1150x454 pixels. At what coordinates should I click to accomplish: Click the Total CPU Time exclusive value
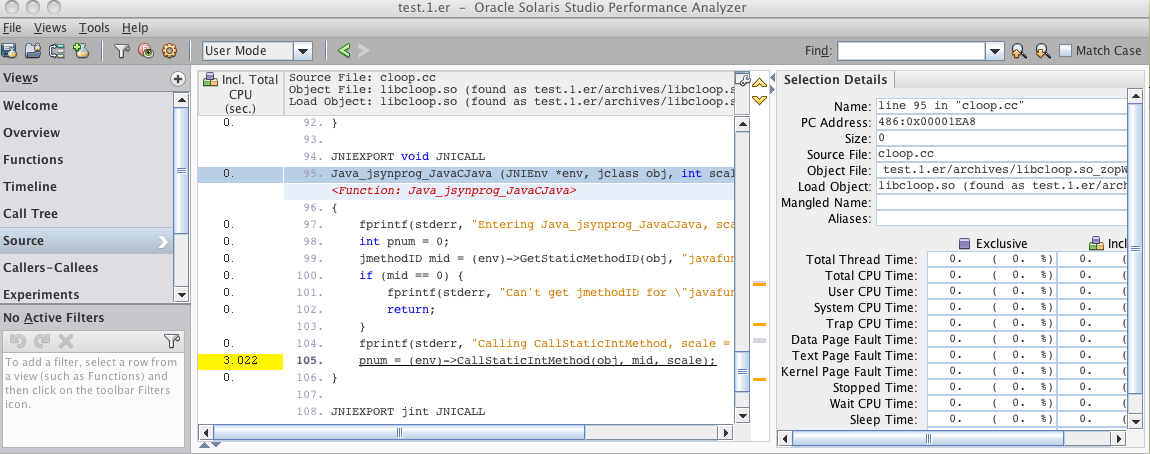[992, 275]
